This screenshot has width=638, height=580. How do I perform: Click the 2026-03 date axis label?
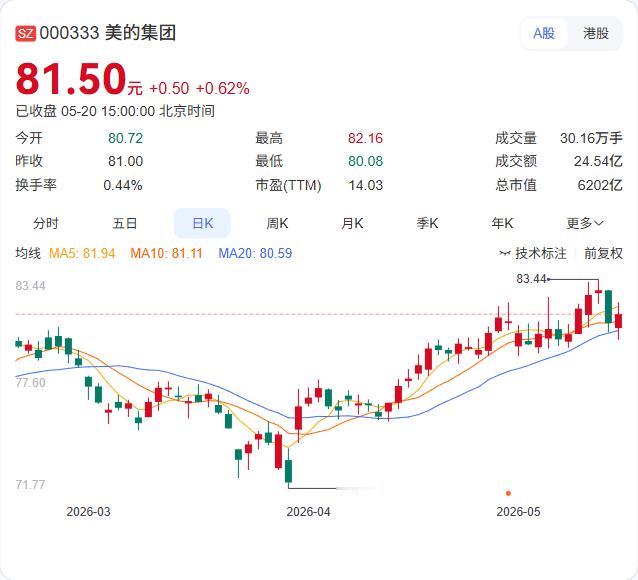click(88, 512)
